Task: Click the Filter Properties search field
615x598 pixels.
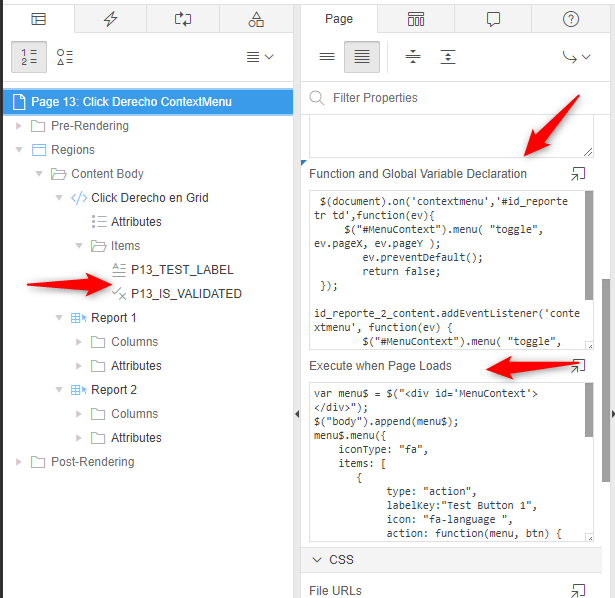Action: pos(450,98)
